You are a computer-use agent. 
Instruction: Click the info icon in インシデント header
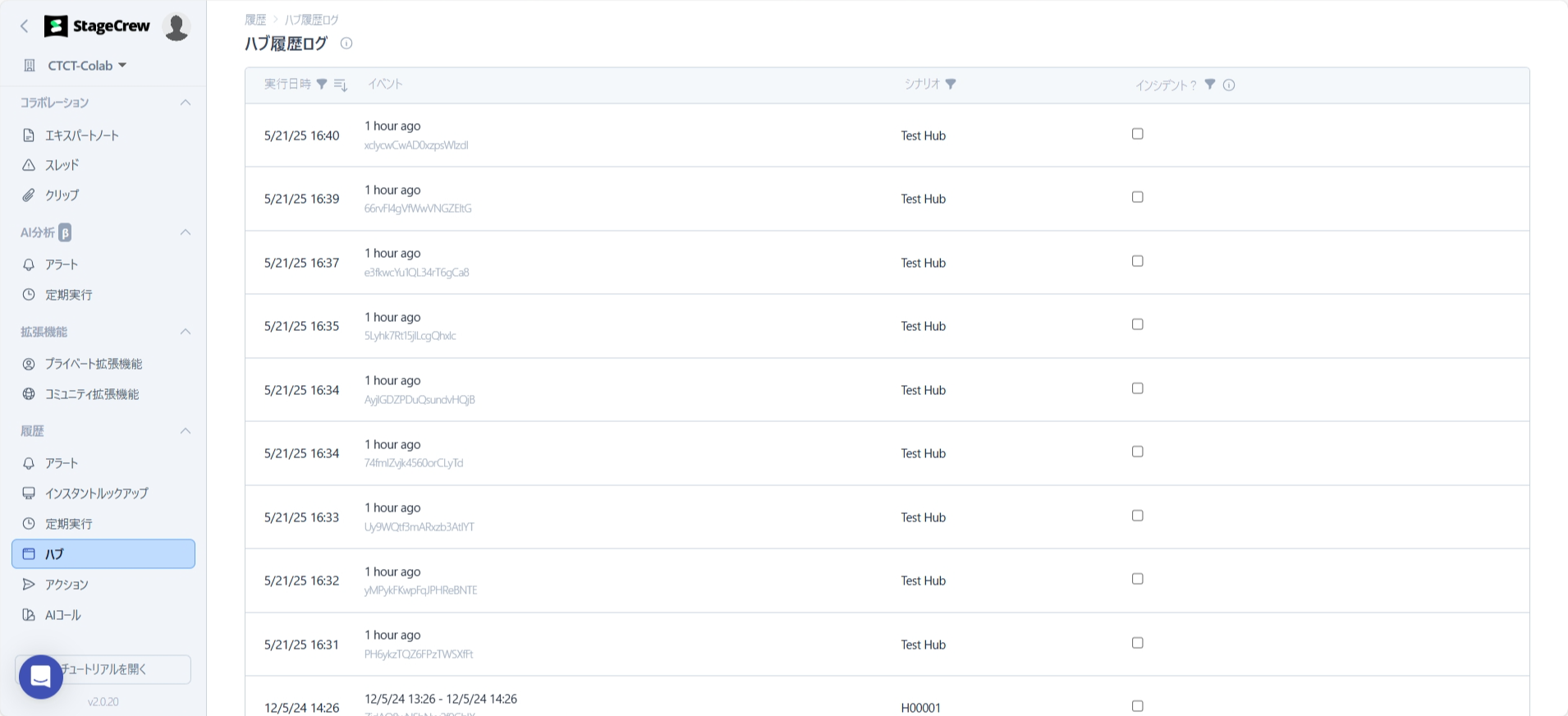pos(1229,85)
